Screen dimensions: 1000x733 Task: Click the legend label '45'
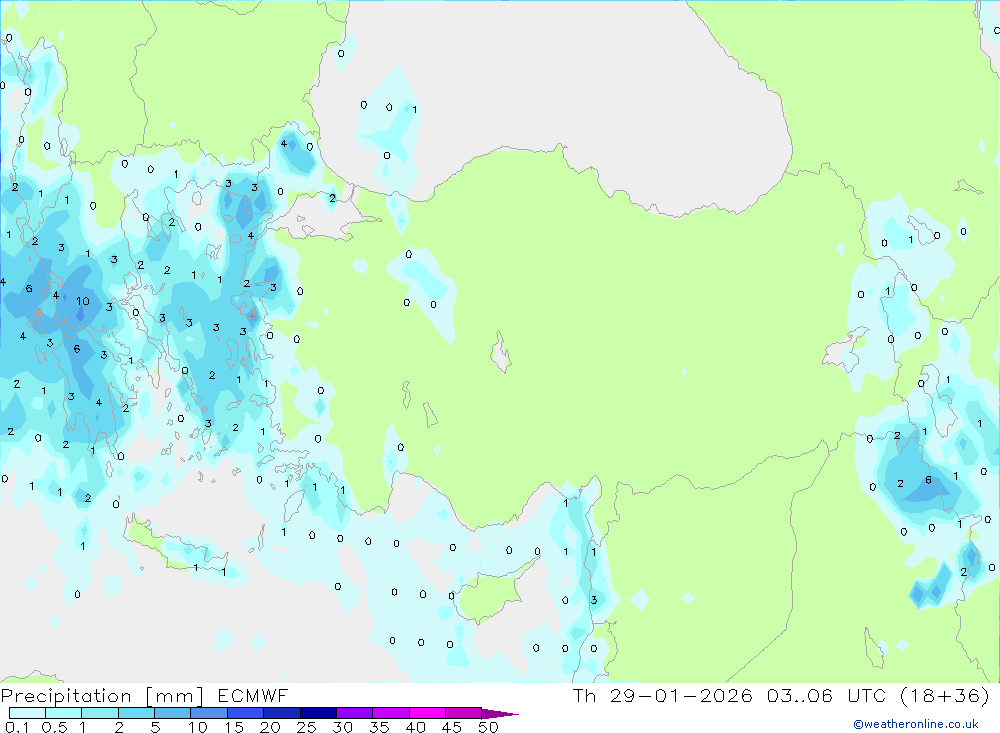[x=452, y=727]
